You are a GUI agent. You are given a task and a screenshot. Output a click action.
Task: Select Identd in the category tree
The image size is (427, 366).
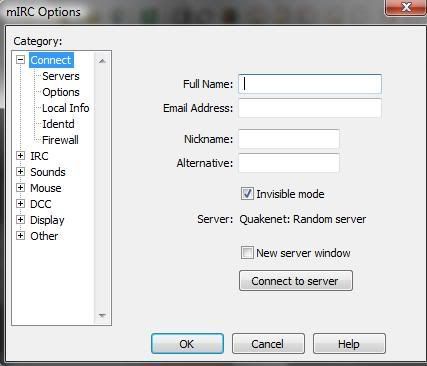(x=58, y=124)
